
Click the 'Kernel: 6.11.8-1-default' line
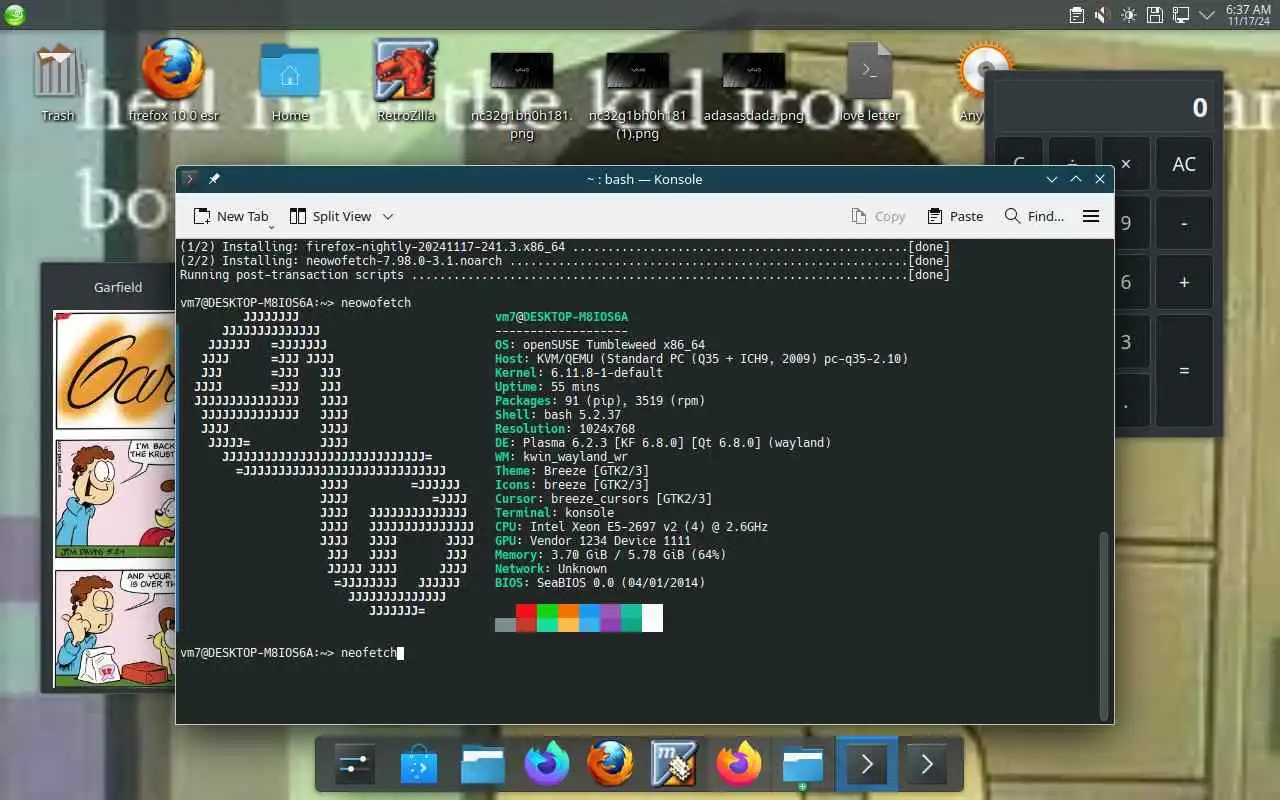578,373
